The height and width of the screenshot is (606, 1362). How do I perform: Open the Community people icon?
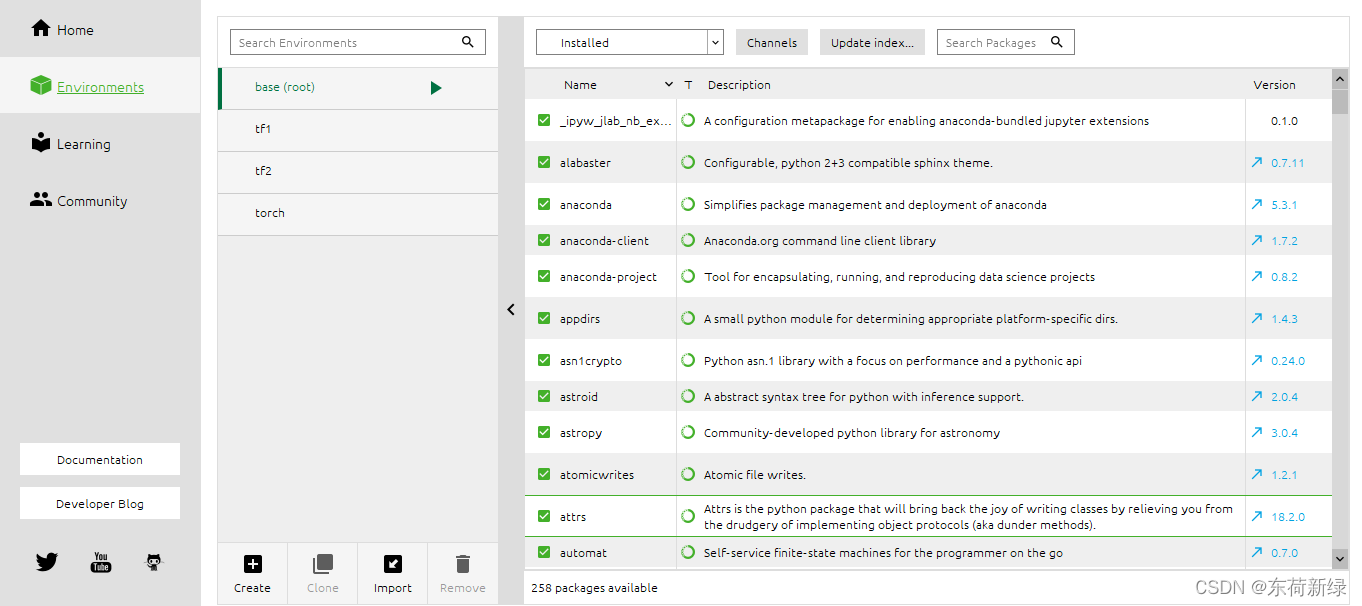[40, 200]
